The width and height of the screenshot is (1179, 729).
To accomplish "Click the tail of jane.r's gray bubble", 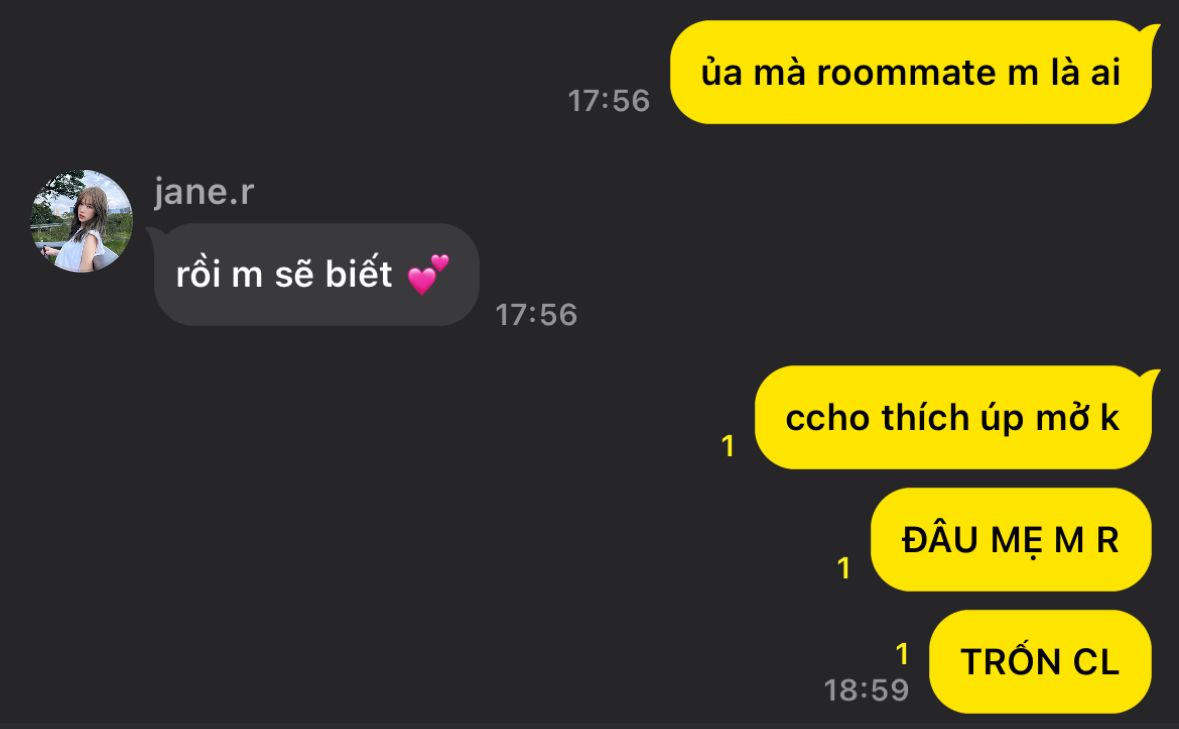I will (156, 234).
